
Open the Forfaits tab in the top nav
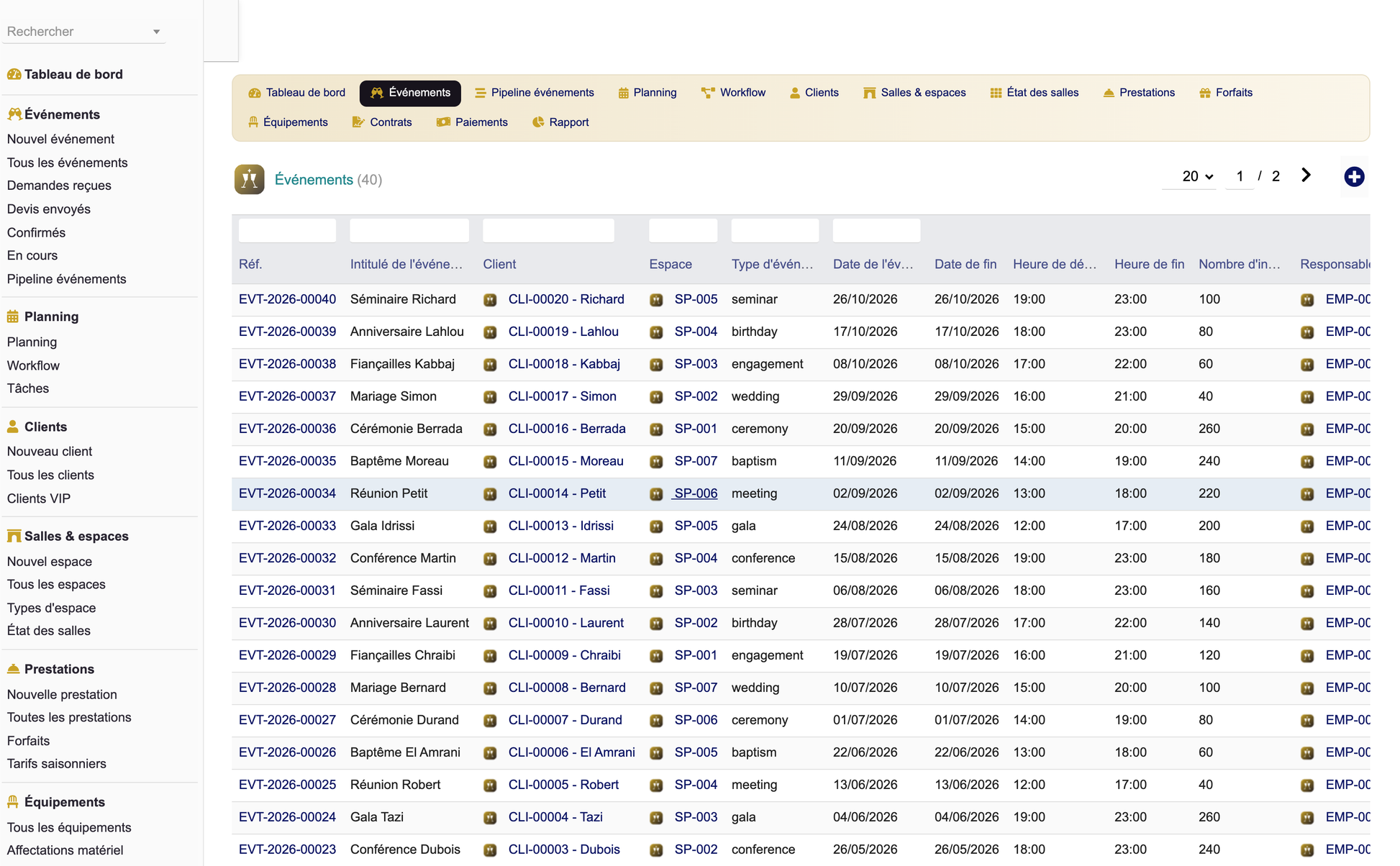(x=1226, y=93)
